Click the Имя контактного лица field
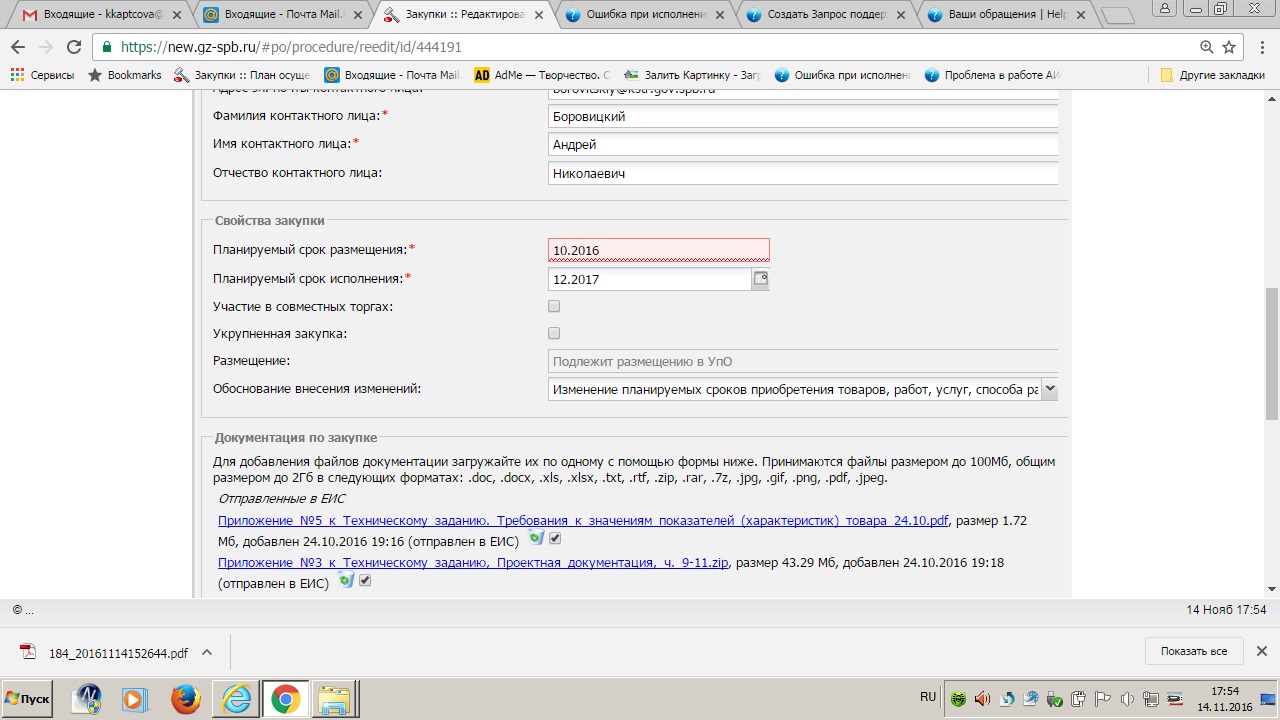The height and width of the screenshot is (720, 1280). click(x=803, y=144)
